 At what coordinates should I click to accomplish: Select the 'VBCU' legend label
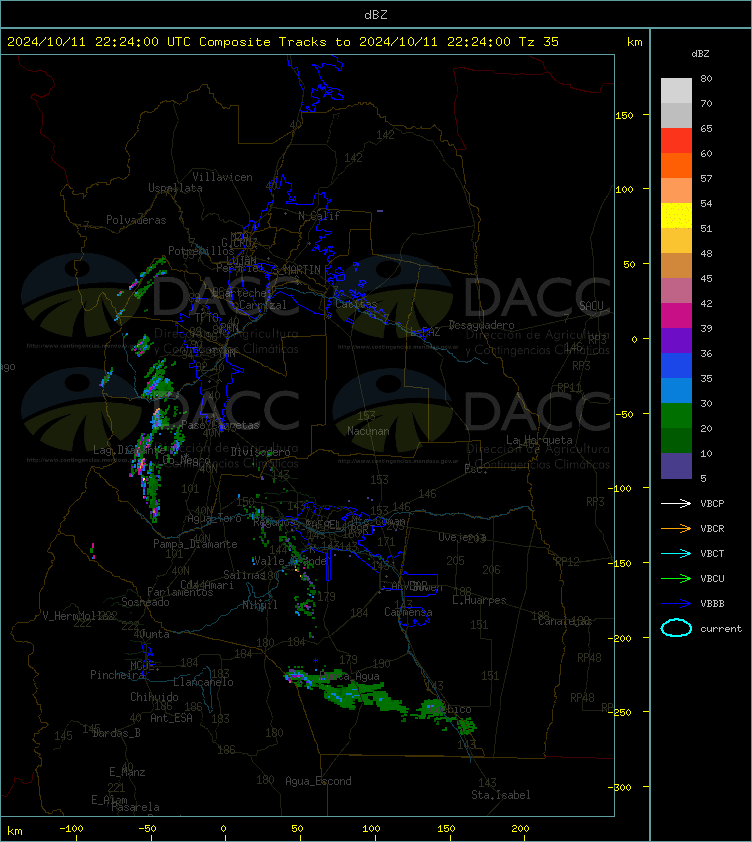(712, 578)
